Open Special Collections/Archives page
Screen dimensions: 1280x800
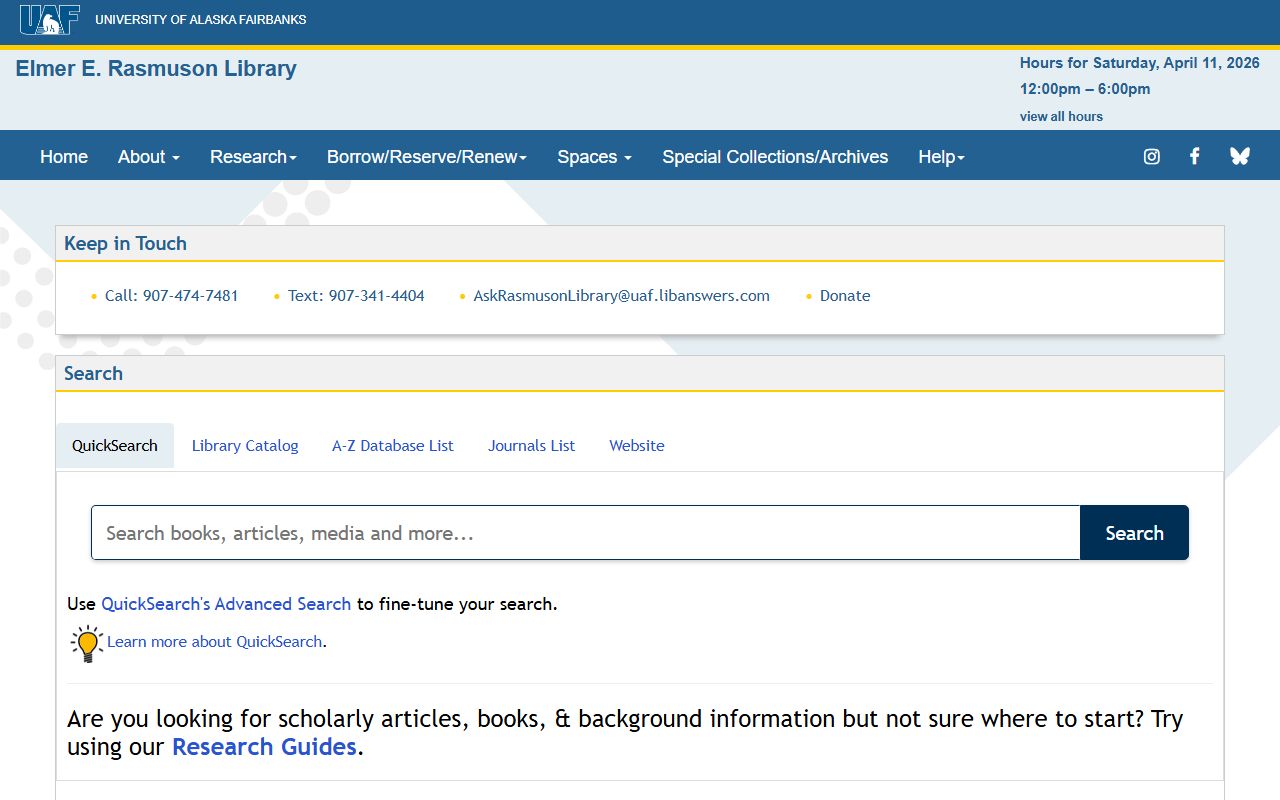click(775, 157)
